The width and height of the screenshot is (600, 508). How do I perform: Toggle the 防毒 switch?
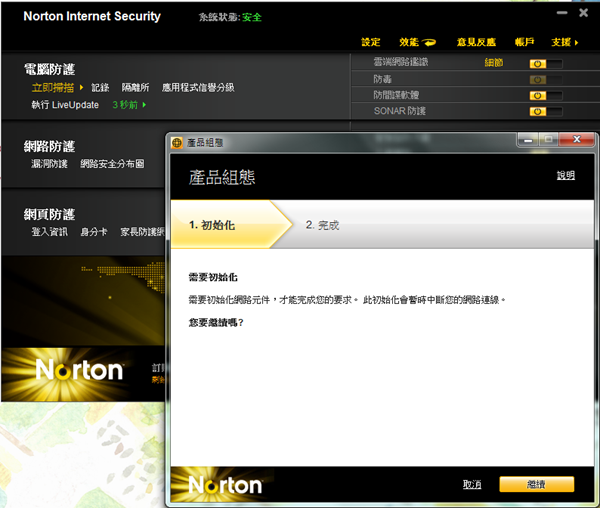(x=546, y=80)
